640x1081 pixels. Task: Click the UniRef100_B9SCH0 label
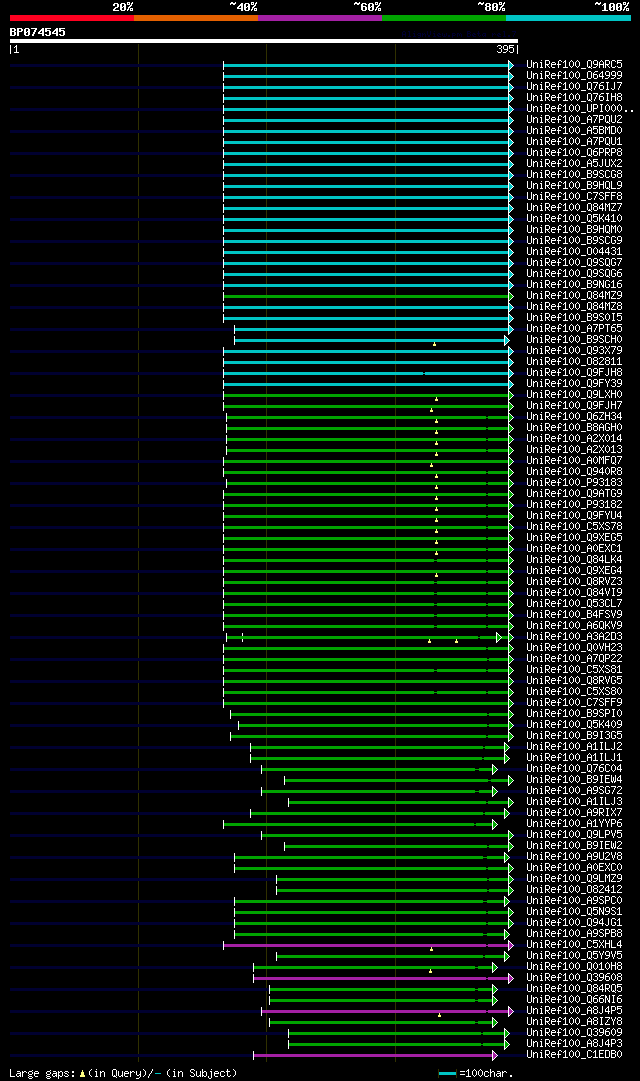click(x=574, y=340)
